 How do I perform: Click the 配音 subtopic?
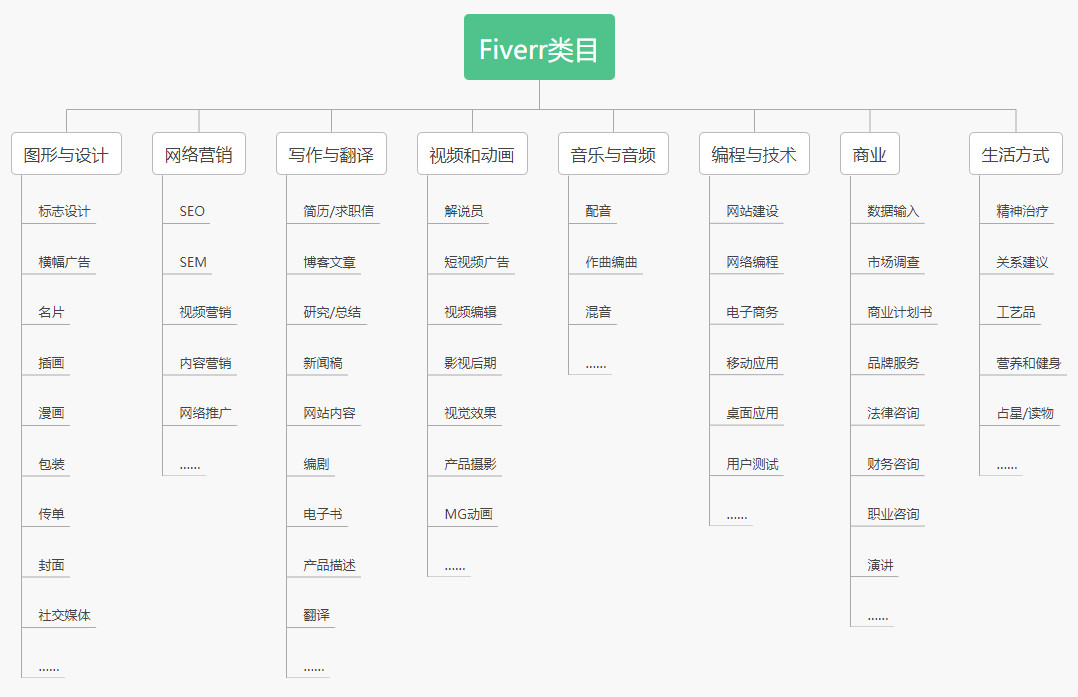[x=598, y=211]
